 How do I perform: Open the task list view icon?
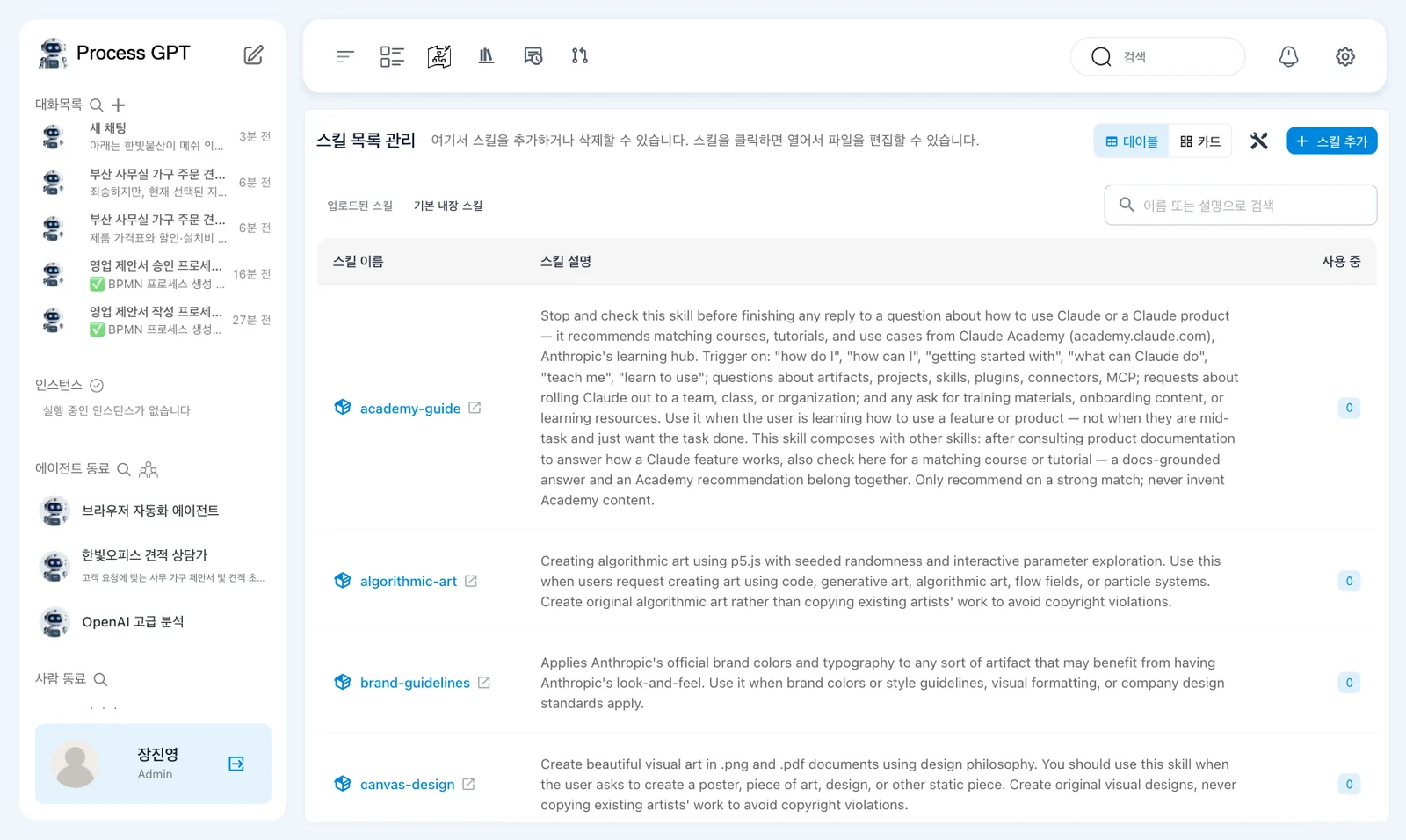coord(392,56)
